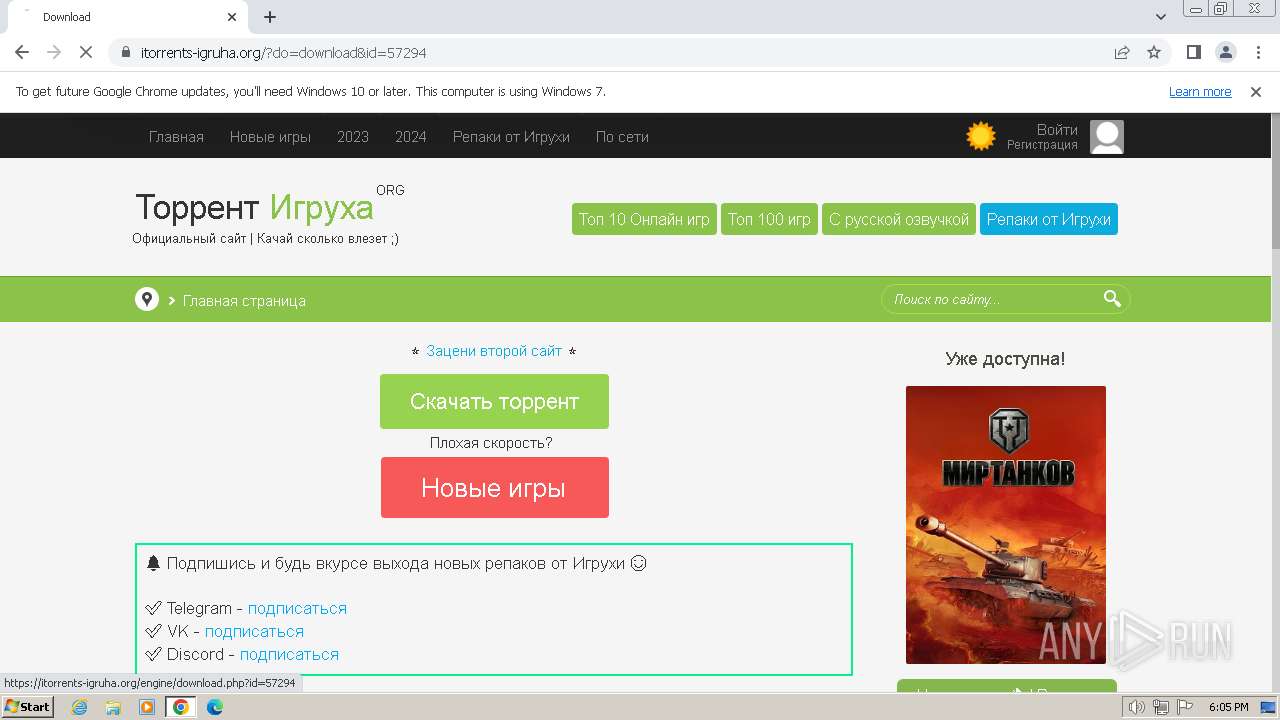Toggle the sun light-theme icon
1280x720 pixels.
point(981,136)
